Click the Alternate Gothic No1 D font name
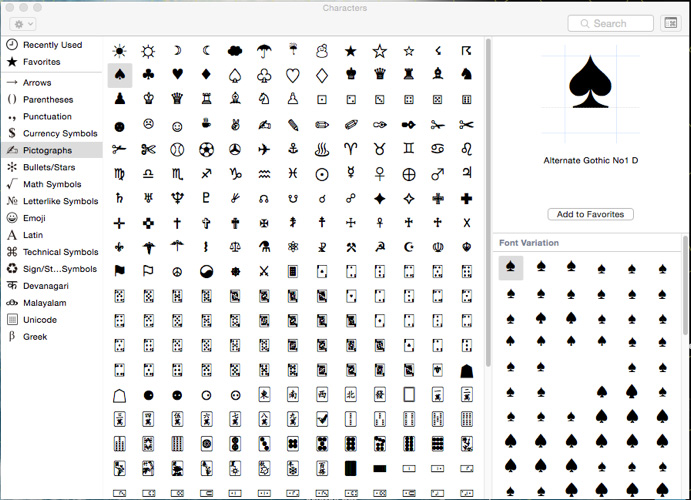 tap(591, 160)
